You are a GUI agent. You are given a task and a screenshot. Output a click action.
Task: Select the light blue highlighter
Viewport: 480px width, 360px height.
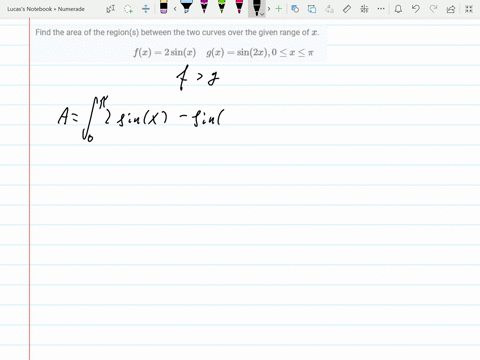click(186, 7)
